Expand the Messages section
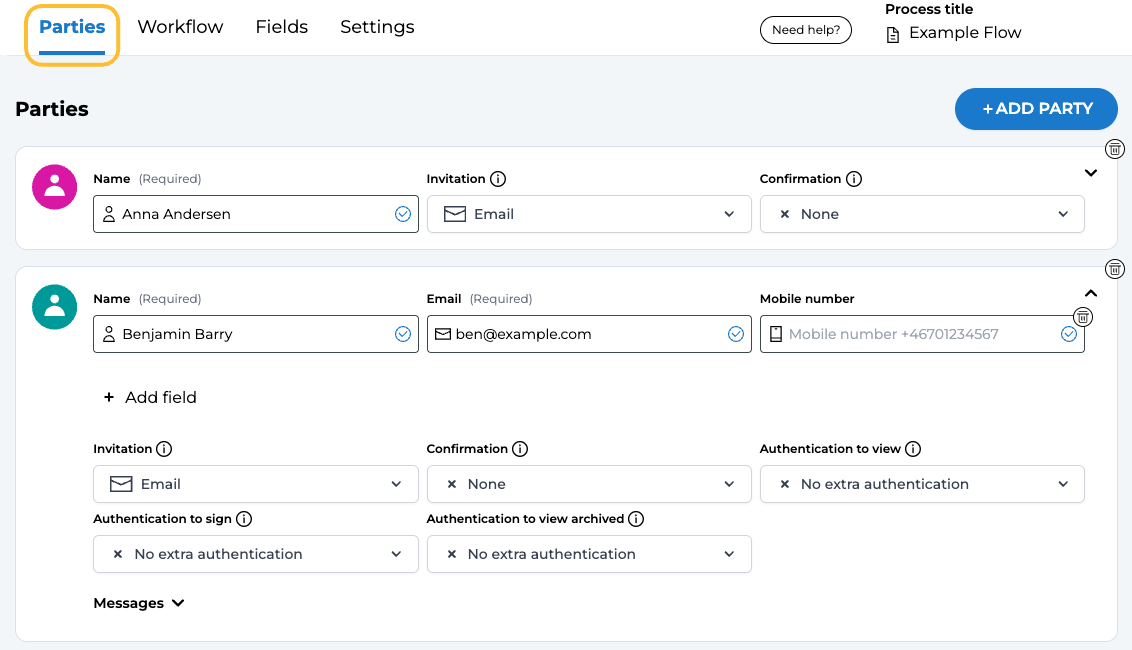Image resolution: width=1132 pixels, height=650 pixels. (139, 603)
